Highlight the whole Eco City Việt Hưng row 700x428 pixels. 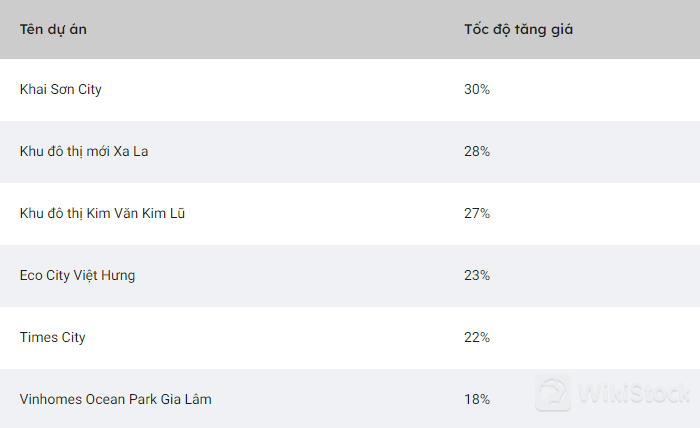tap(300, 275)
